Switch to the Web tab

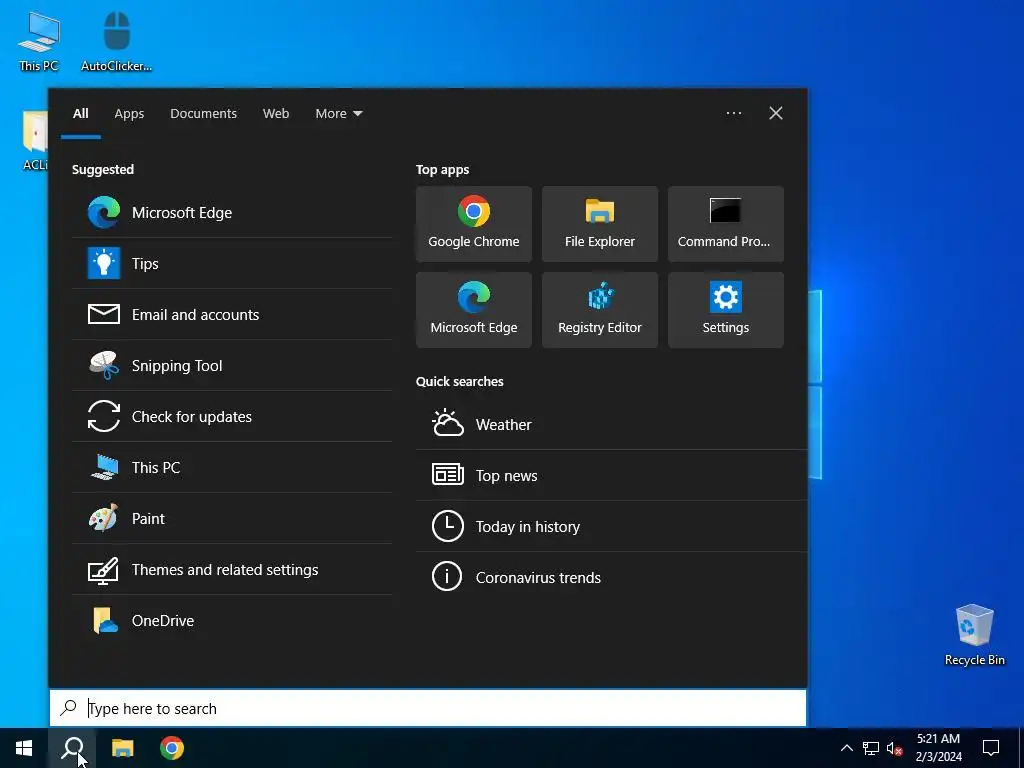click(276, 114)
